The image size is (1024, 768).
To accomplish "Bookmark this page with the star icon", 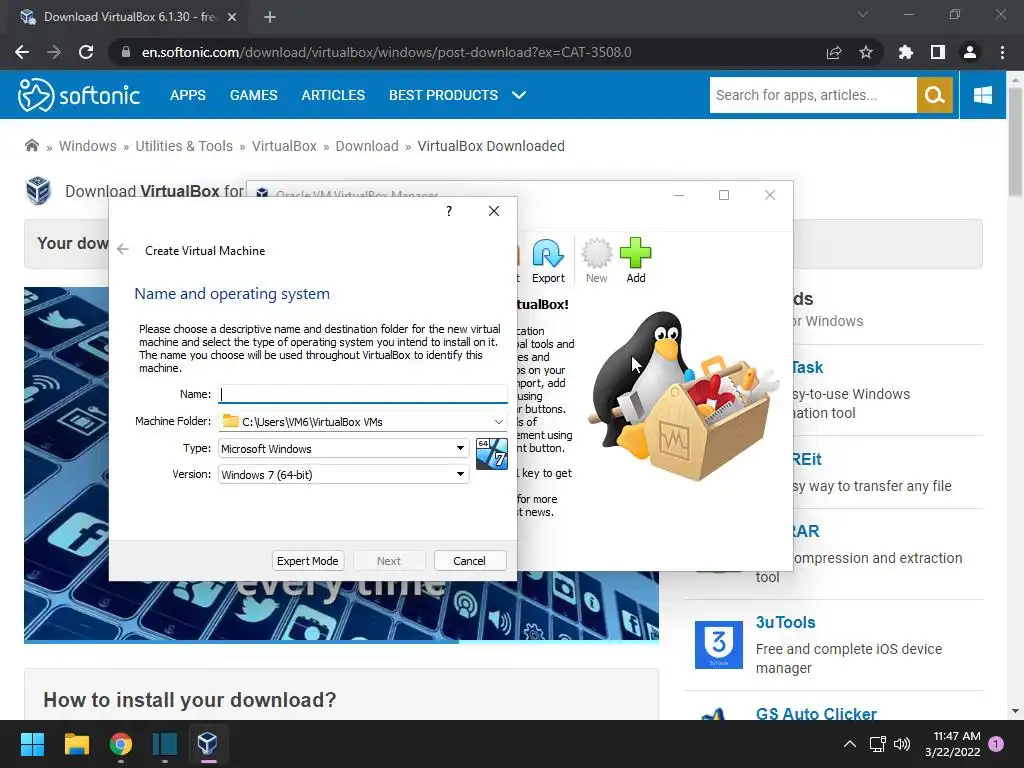I will point(866,52).
